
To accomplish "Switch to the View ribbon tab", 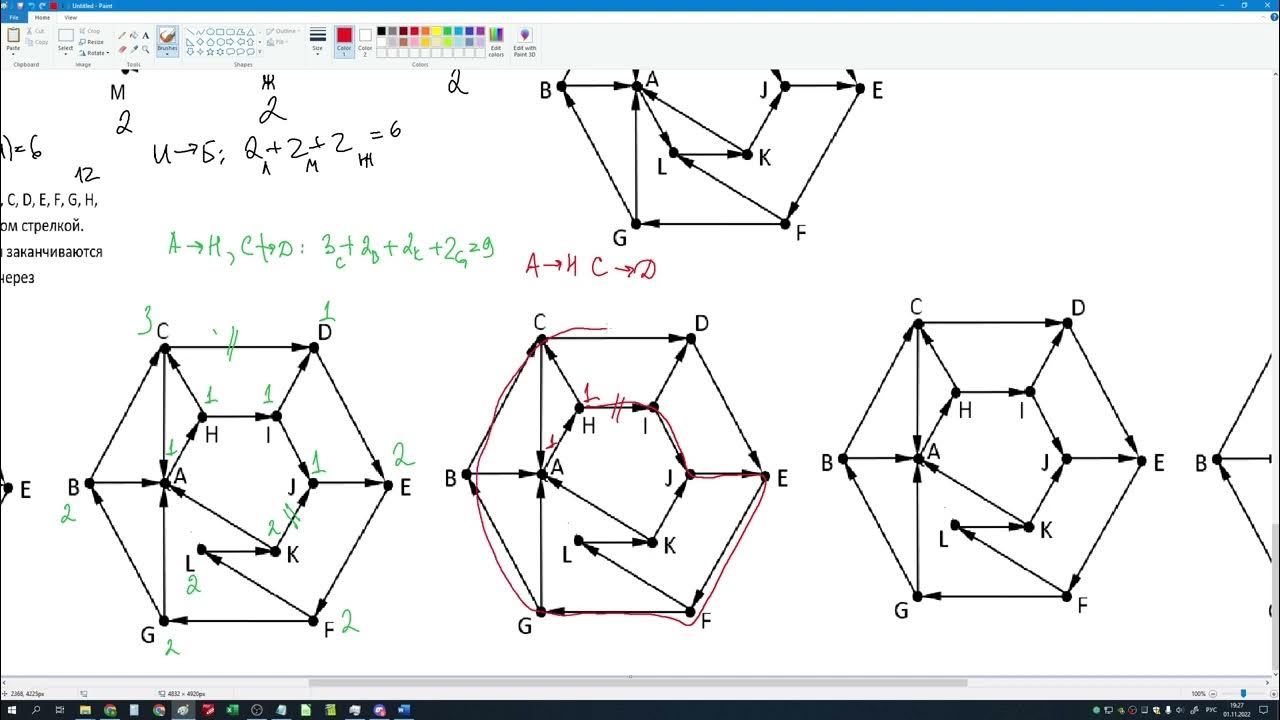I will point(70,17).
